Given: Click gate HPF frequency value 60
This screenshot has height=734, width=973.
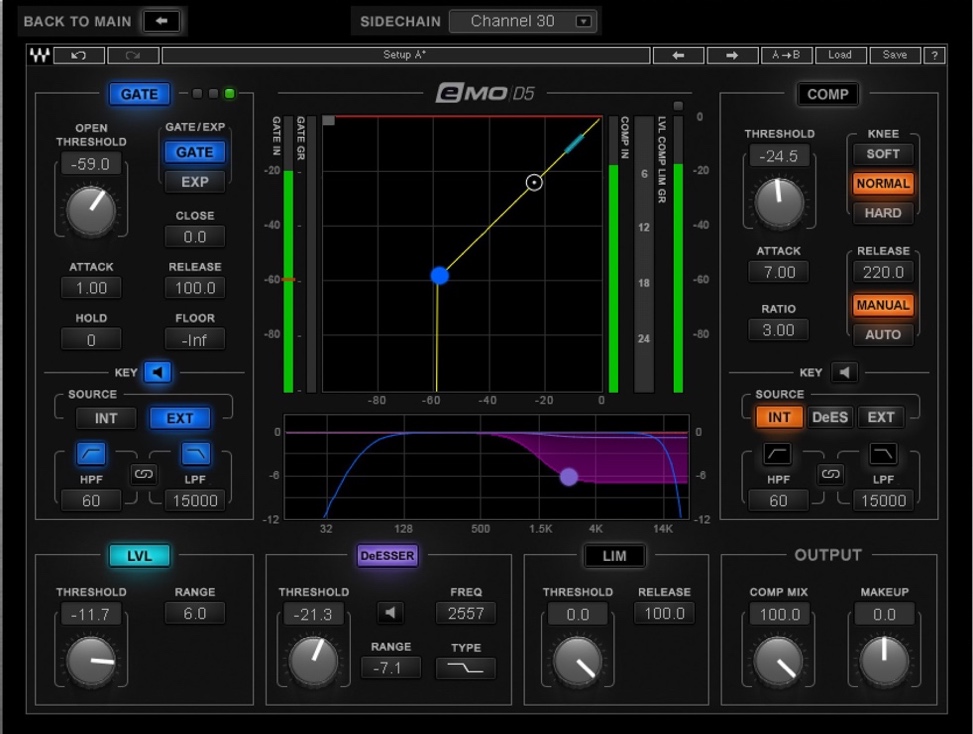Looking at the screenshot, I should click(x=91, y=501).
